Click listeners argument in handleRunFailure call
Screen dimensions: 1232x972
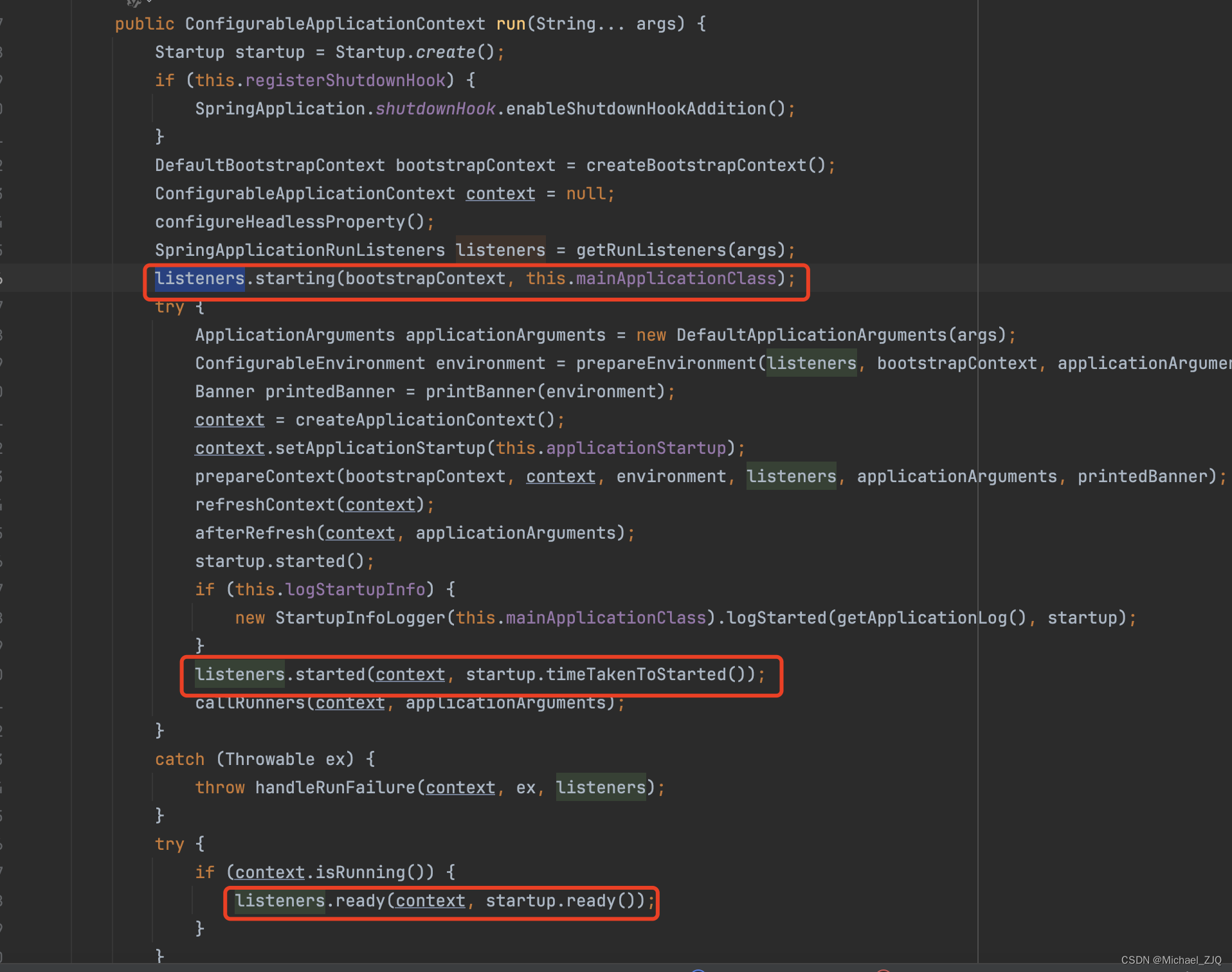(x=601, y=788)
